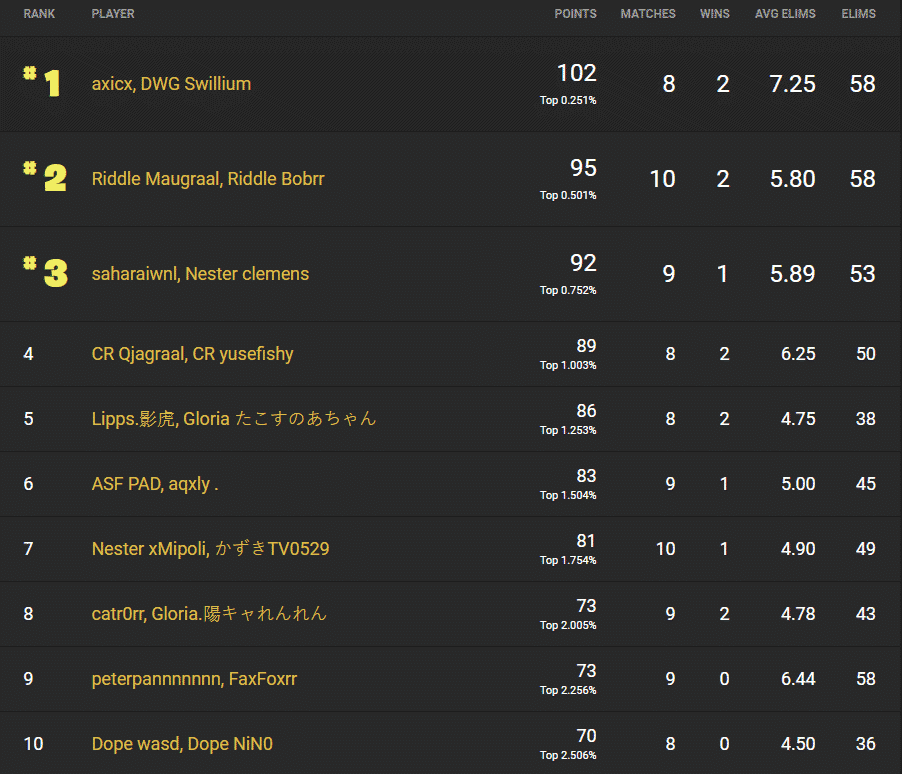902x774 pixels.
Task: Open axicx, DWG Swillium profile
Action: click(171, 84)
